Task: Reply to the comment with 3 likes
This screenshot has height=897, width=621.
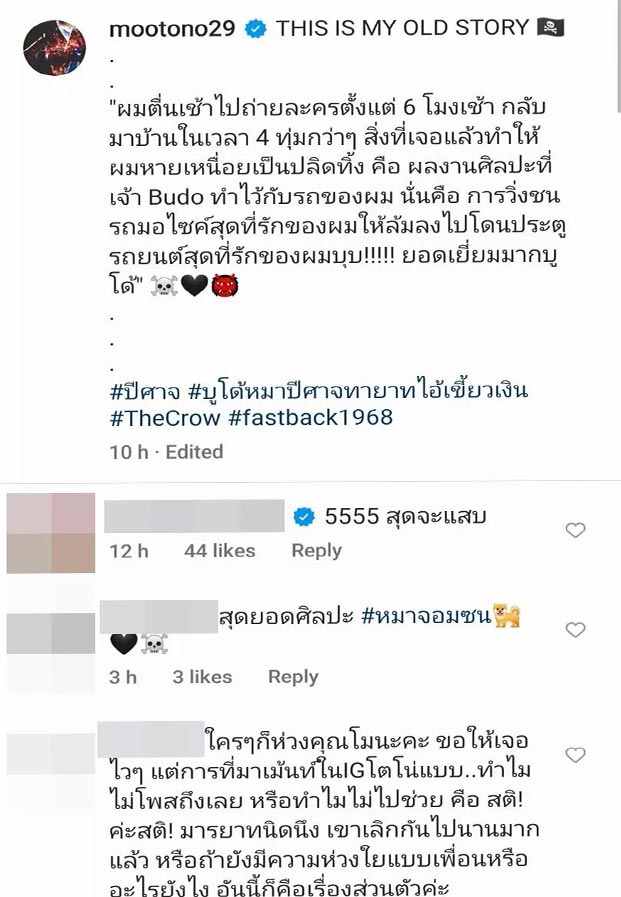Action: (x=293, y=677)
